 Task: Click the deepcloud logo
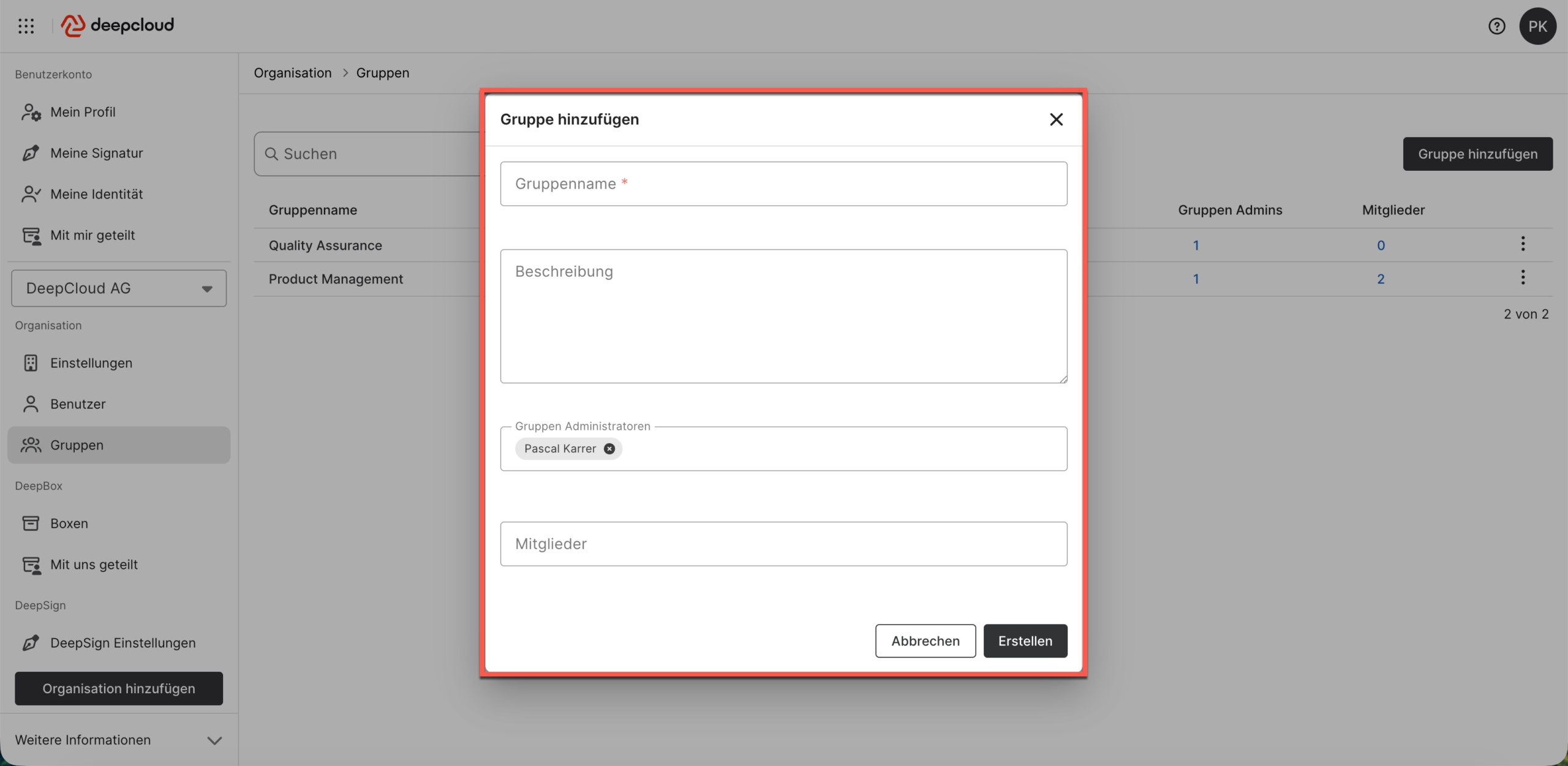click(118, 26)
